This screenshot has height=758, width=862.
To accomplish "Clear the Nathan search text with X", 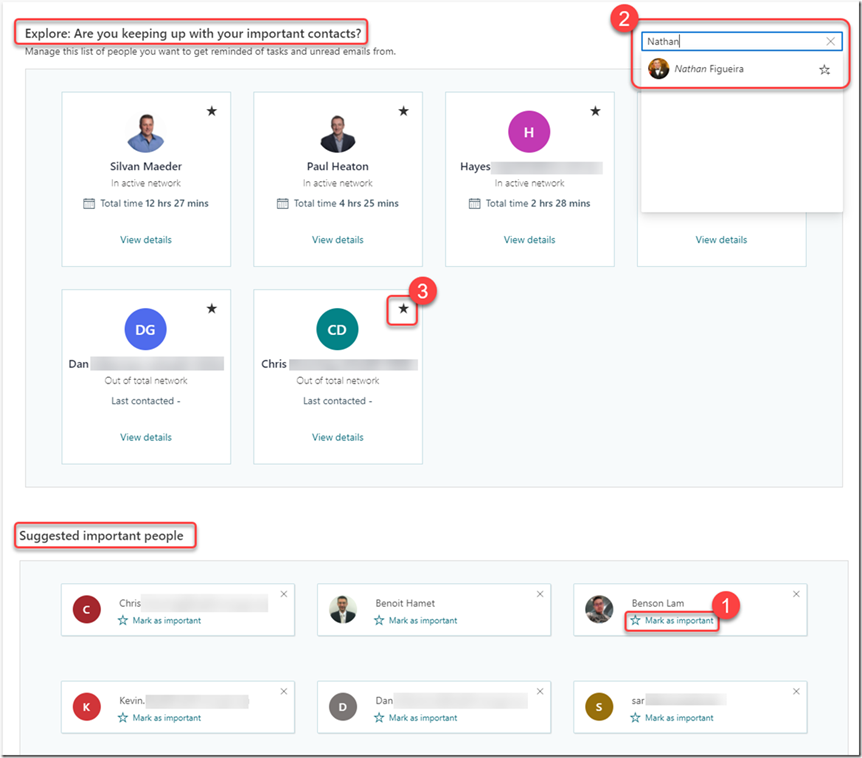I will pyautogui.click(x=830, y=42).
